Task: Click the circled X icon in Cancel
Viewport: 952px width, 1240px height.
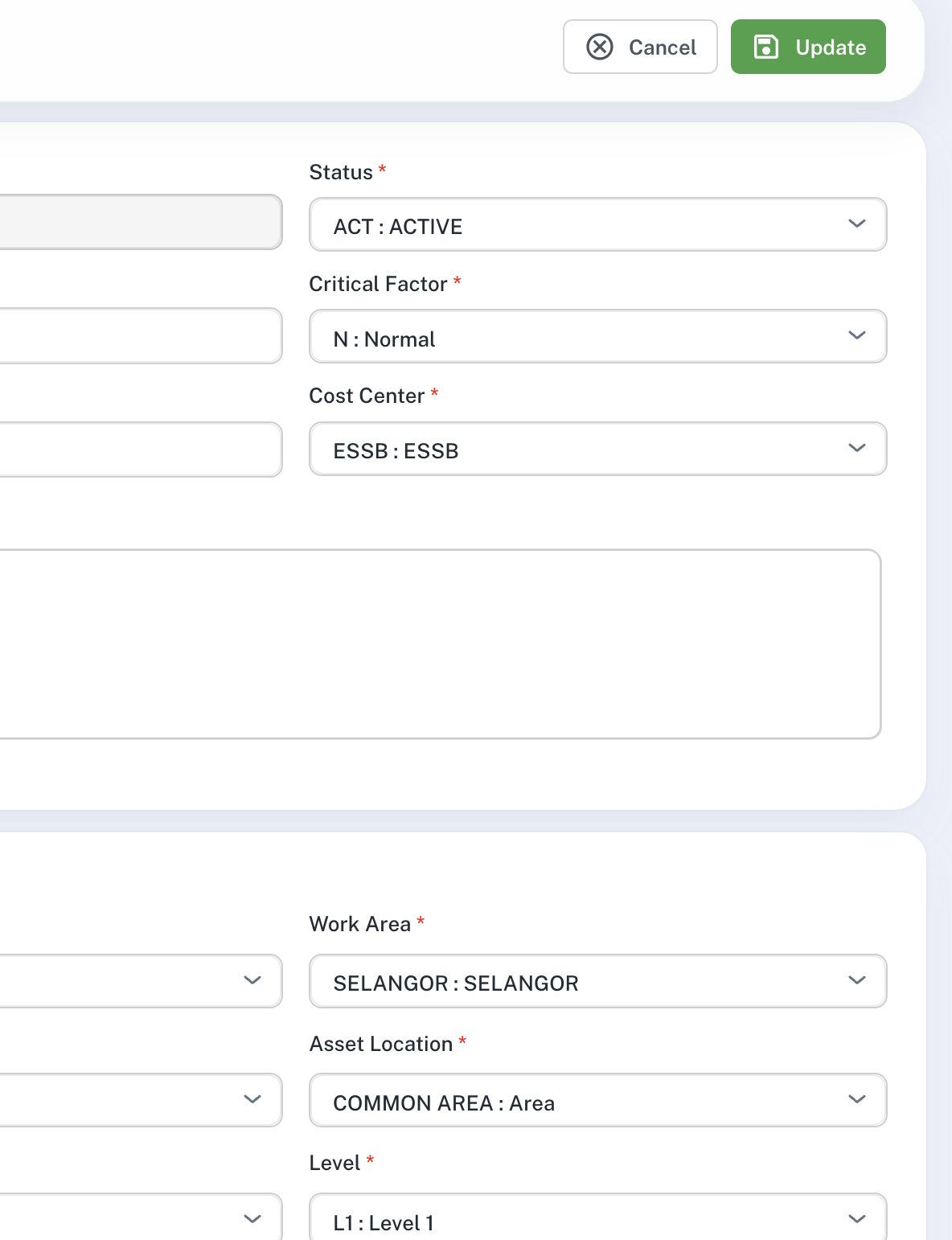Action: 600,47
